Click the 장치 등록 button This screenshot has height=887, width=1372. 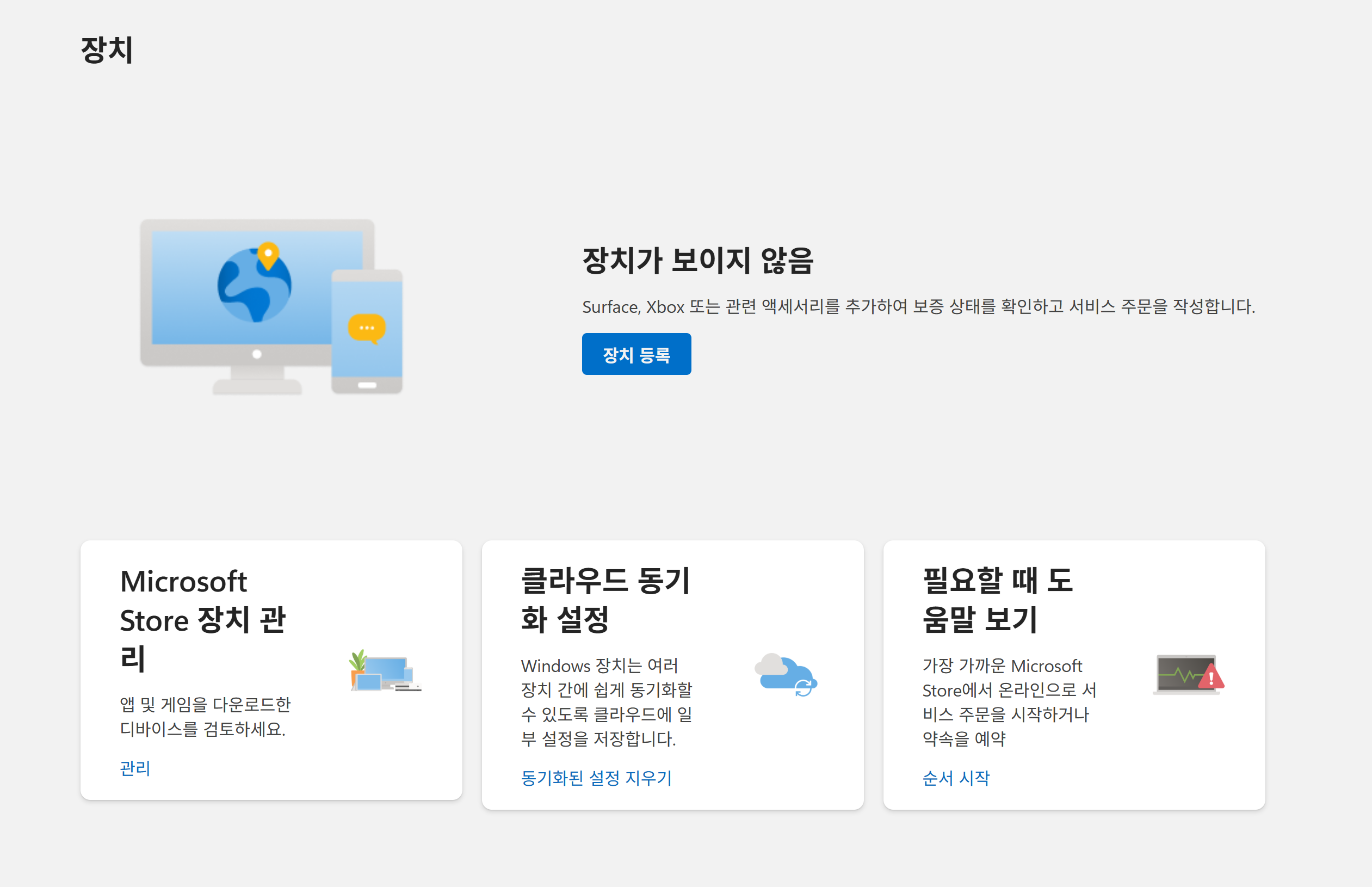[636, 354]
